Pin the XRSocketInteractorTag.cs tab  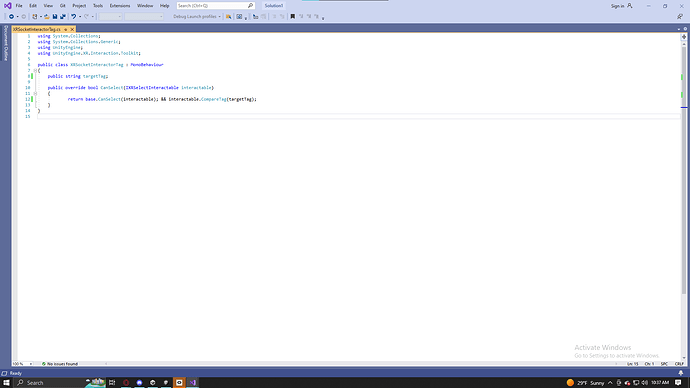pyautogui.click(x=66, y=29)
